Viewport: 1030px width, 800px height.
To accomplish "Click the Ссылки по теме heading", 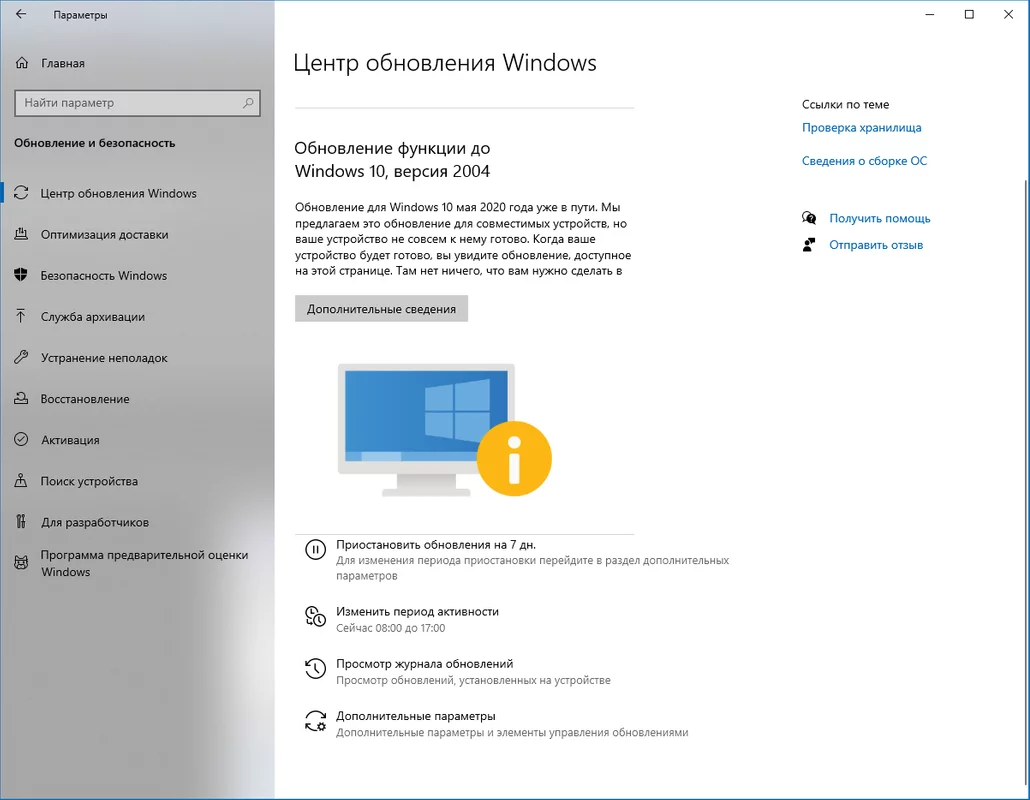I will [845, 104].
